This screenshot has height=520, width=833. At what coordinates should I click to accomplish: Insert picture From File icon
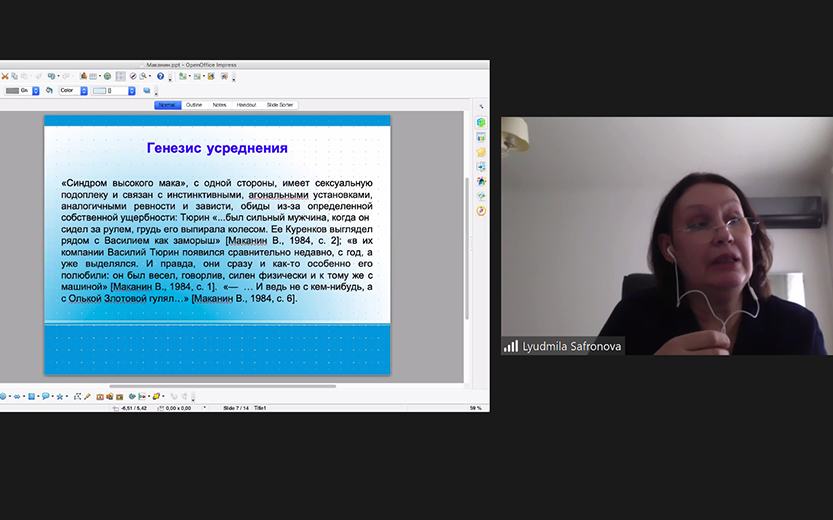[x=109, y=396]
